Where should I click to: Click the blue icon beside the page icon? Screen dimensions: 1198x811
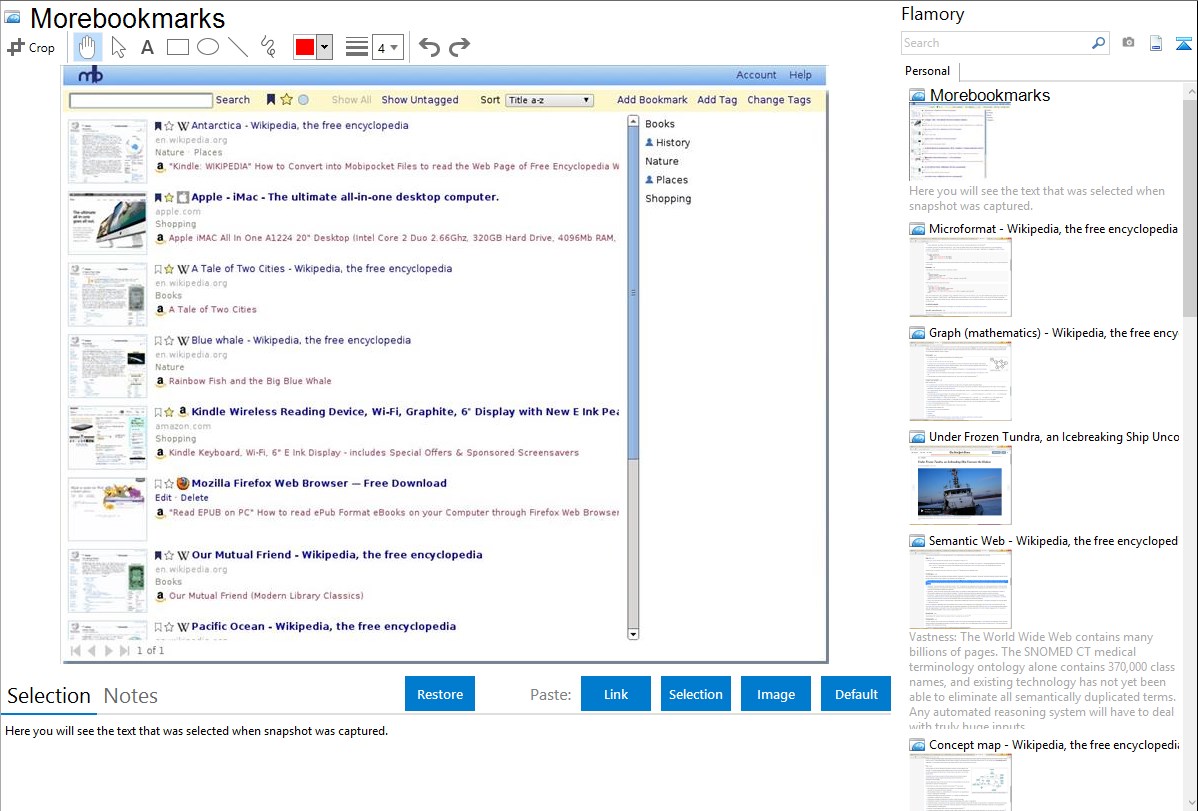coord(1183,43)
